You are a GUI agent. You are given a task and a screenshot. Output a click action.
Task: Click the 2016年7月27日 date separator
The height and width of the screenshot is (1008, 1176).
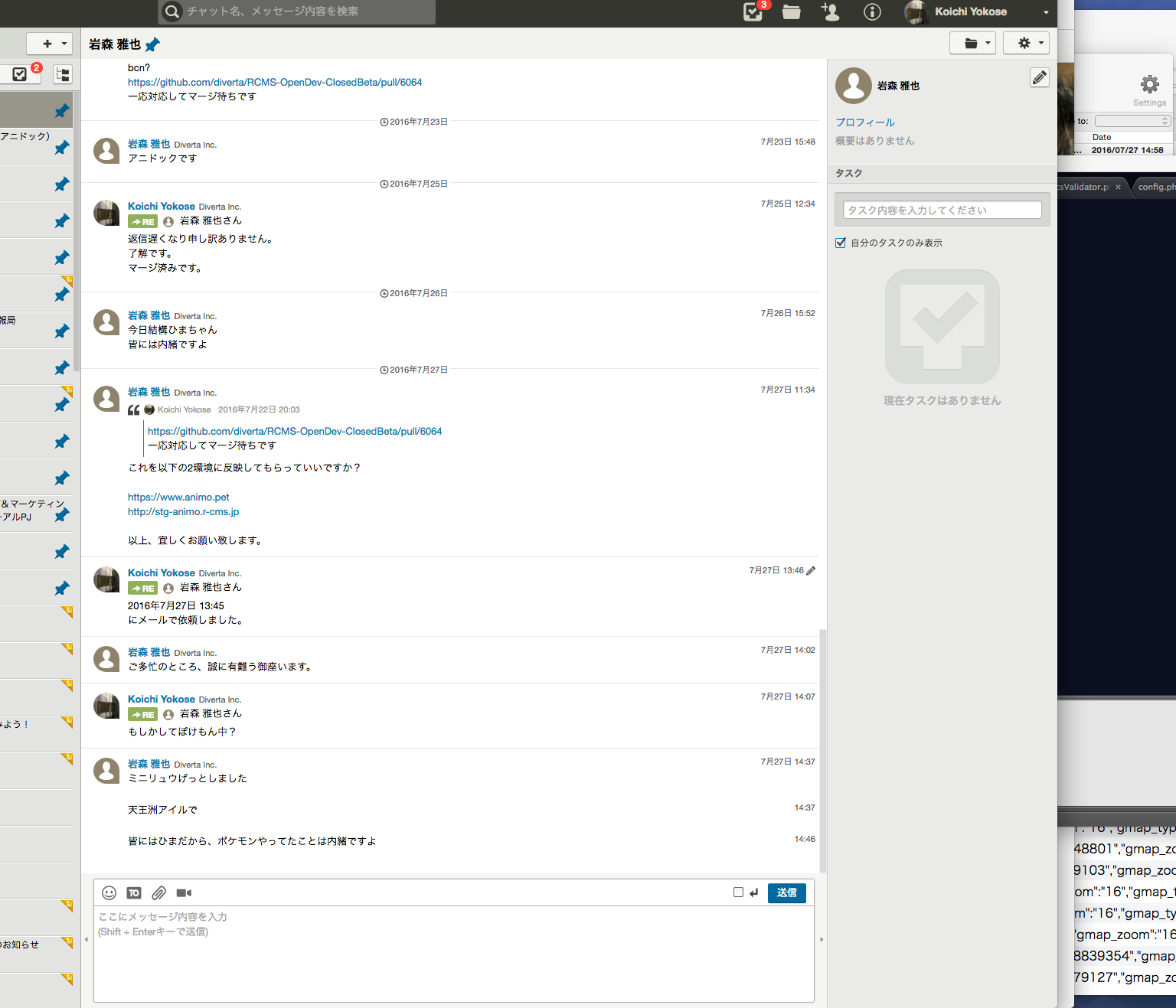tap(414, 370)
